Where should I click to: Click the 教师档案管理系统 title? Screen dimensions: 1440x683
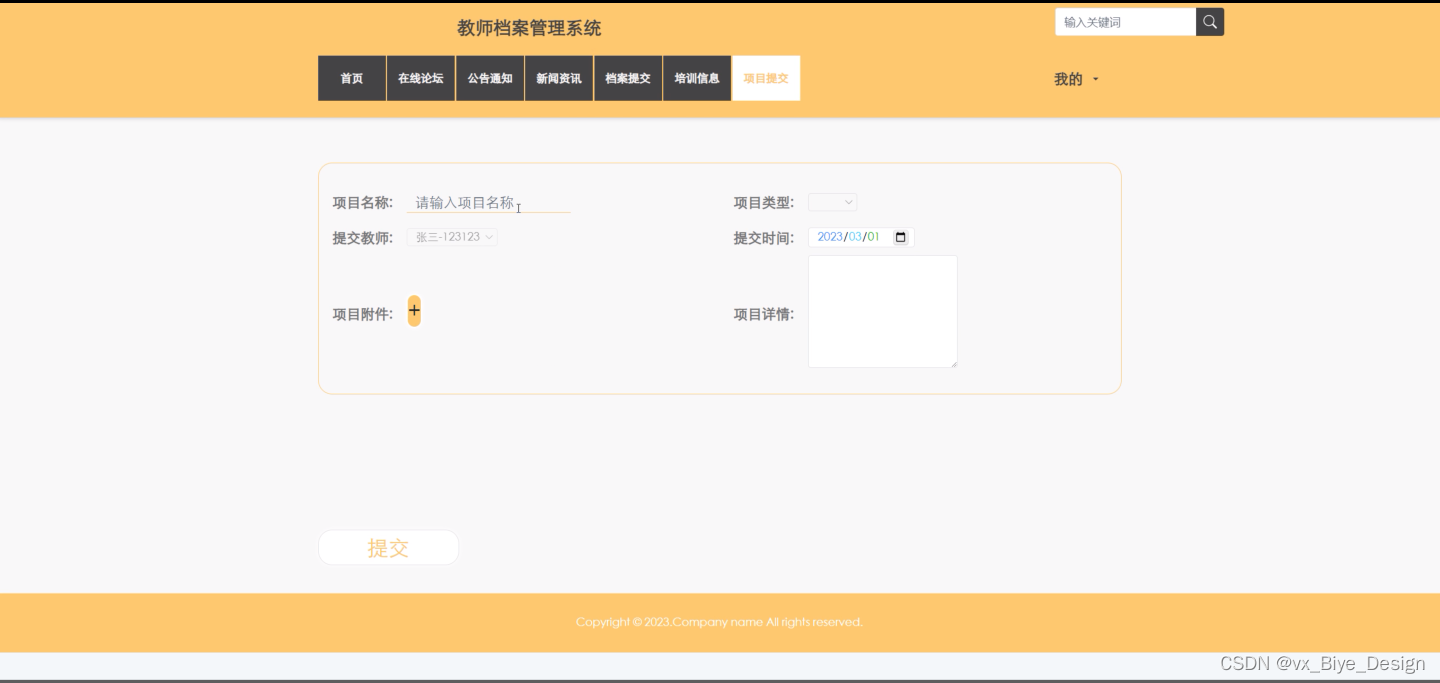pos(529,28)
